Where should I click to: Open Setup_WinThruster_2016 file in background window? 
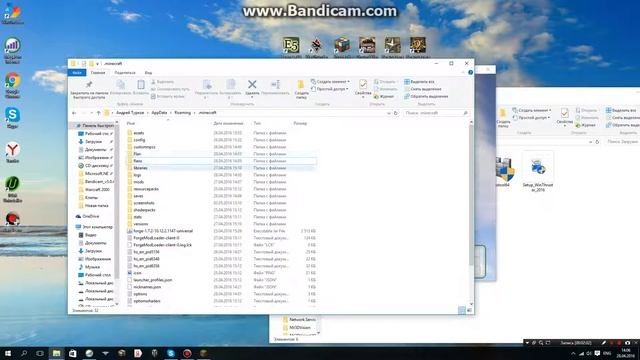pyautogui.click(x=538, y=171)
